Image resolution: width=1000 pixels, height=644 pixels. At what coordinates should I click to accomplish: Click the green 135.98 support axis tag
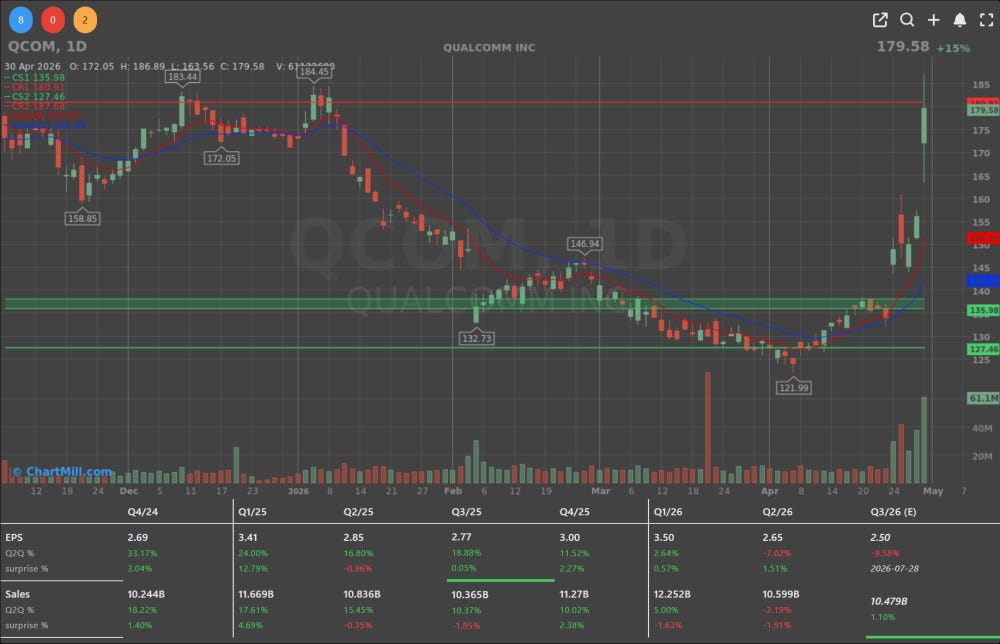click(983, 311)
